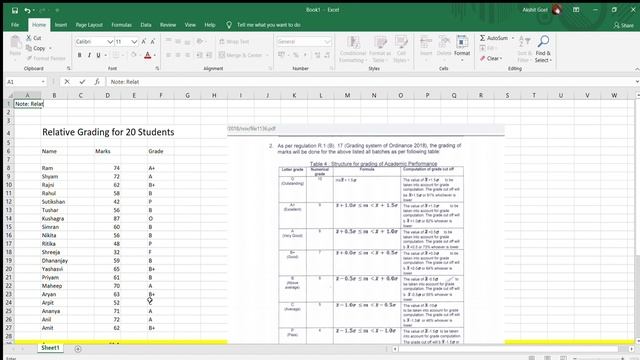Click the font color red A
This screenshot has height=360, width=640.
pyautogui.click(x=148, y=55)
